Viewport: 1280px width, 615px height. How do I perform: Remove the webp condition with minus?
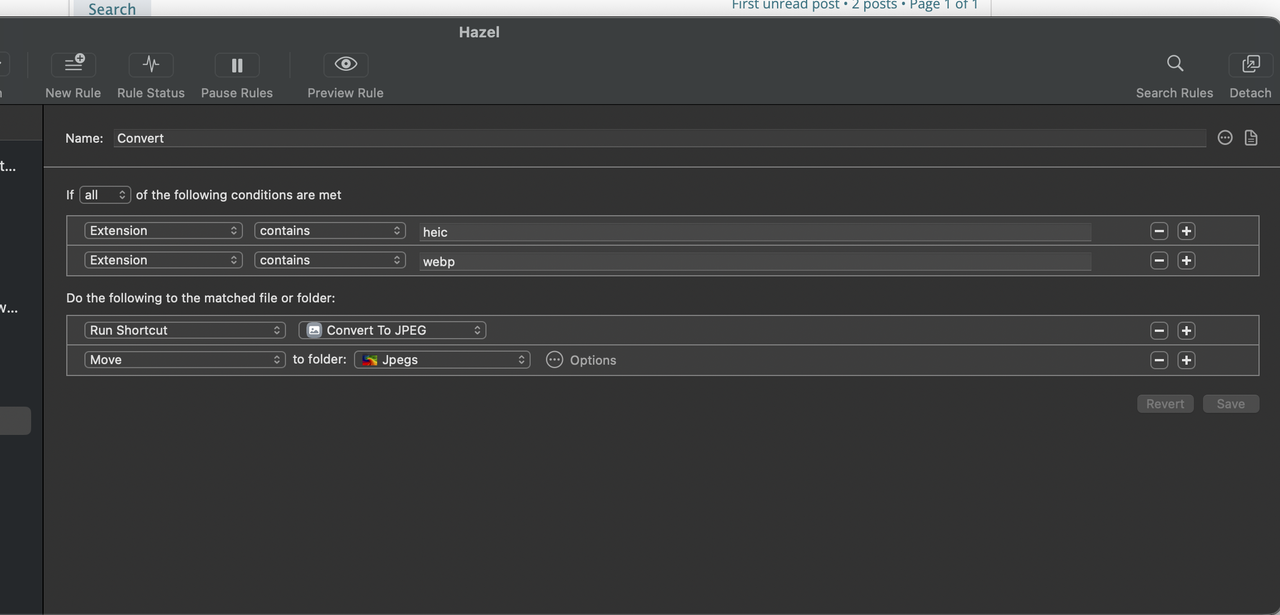[1159, 260]
